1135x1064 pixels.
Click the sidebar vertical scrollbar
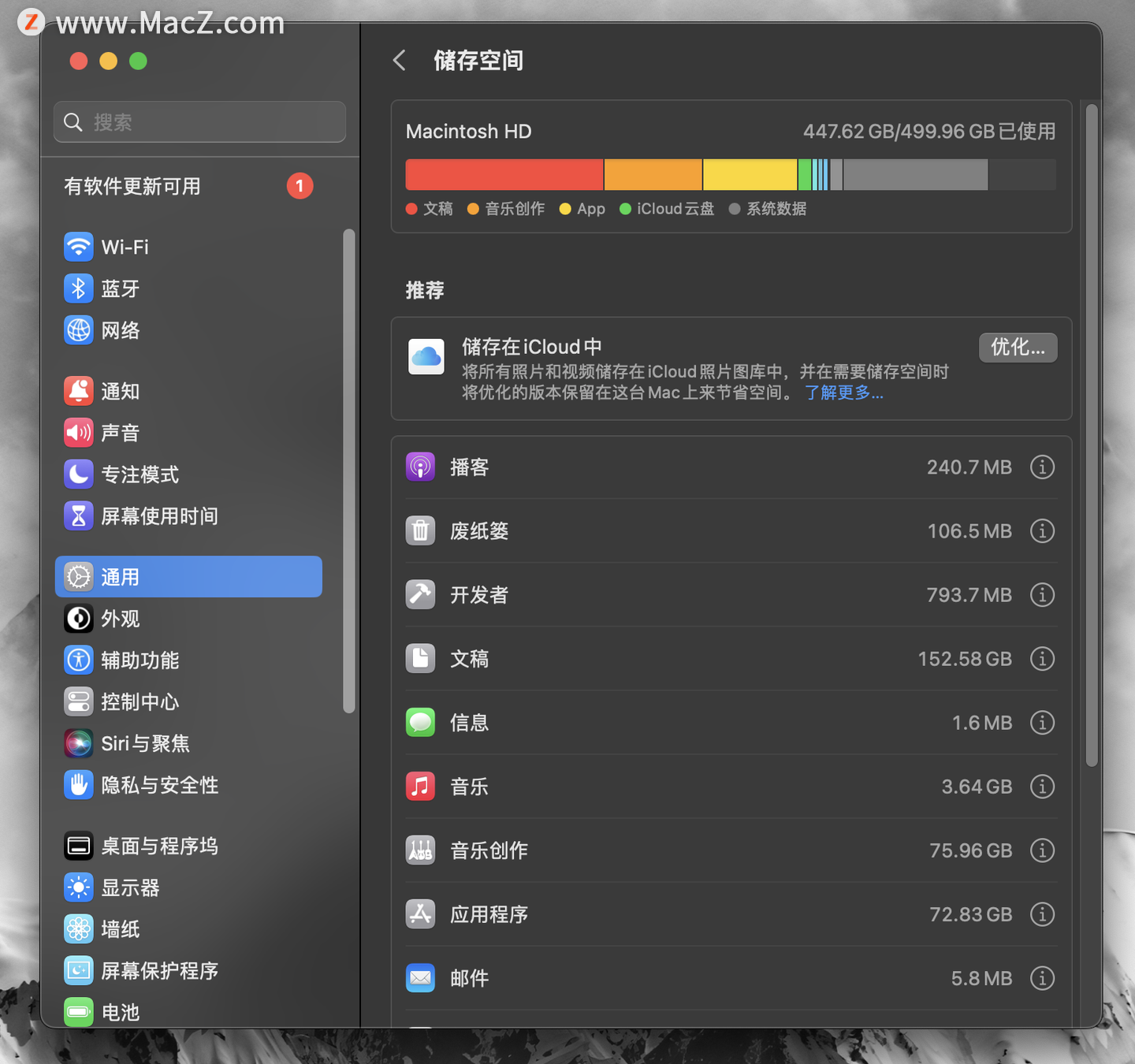(349, 471)
